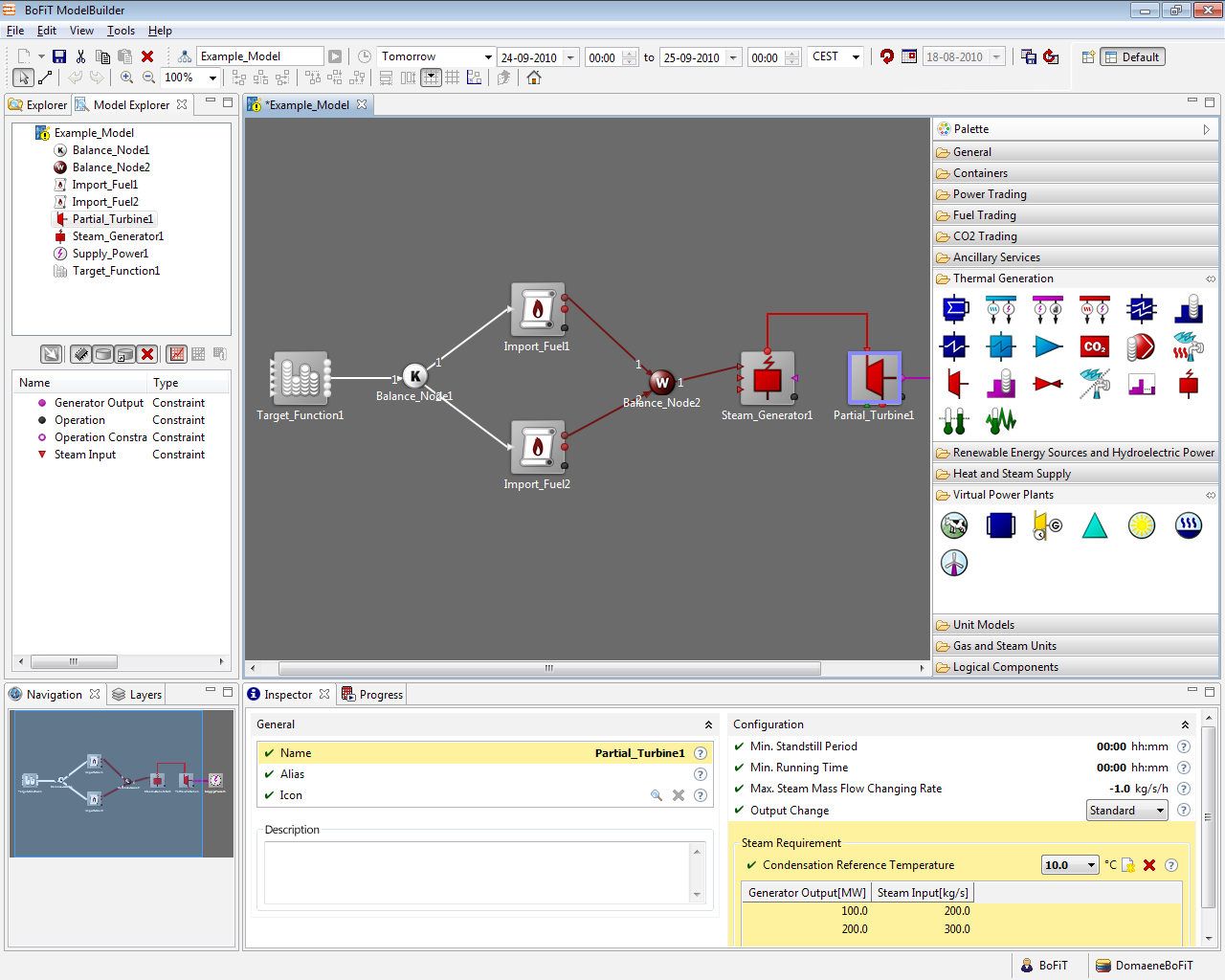Open the Power Trading palette drawer
This screenshot has width=1225, height=980.
(x=1076, y=194)
